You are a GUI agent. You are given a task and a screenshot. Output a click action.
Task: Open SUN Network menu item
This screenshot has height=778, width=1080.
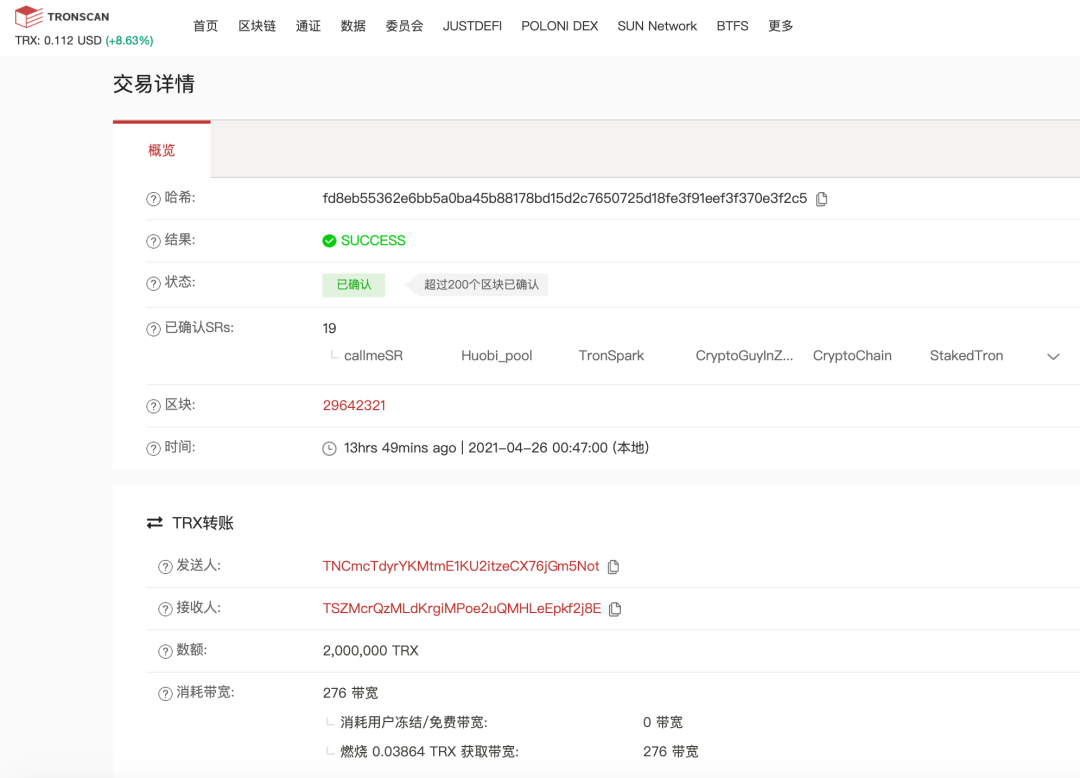pos(657,26)
